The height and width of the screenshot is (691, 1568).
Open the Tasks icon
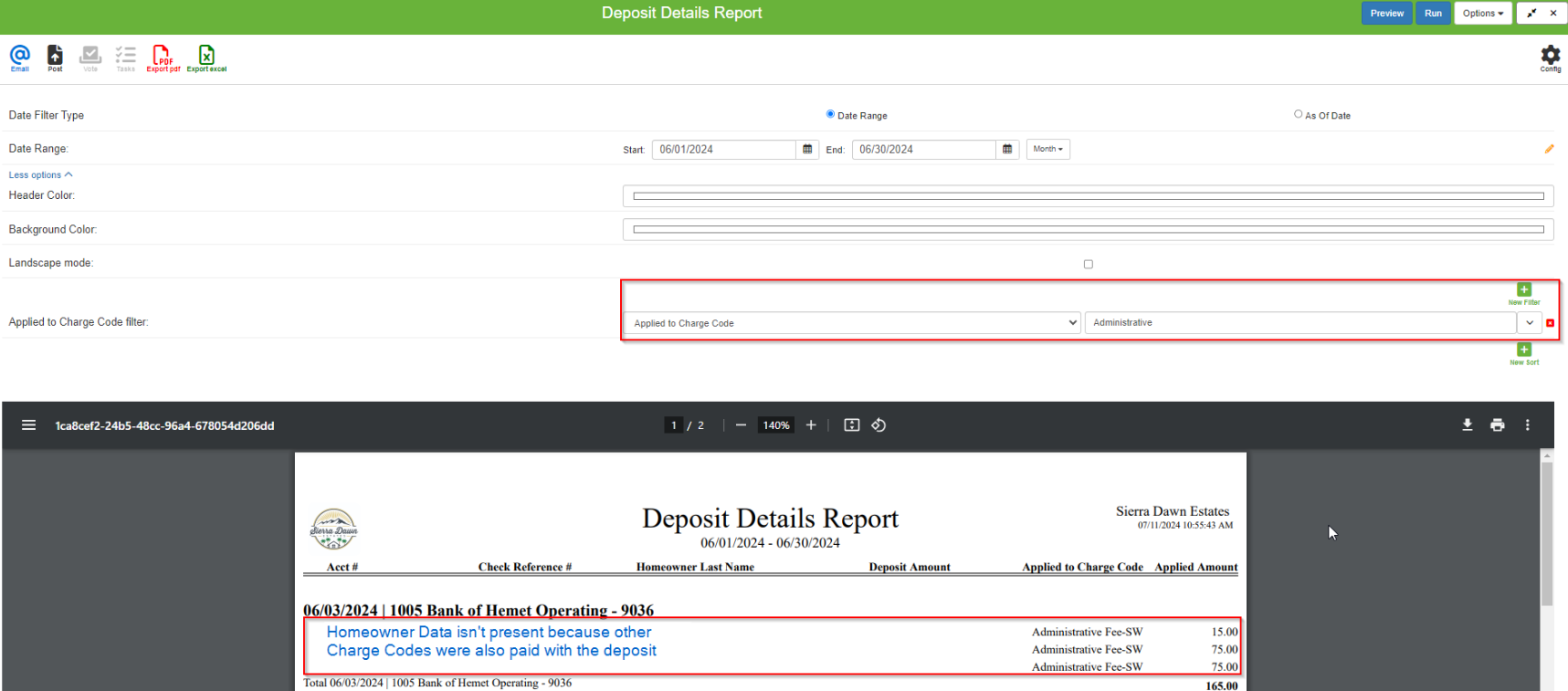click(125, 58)
